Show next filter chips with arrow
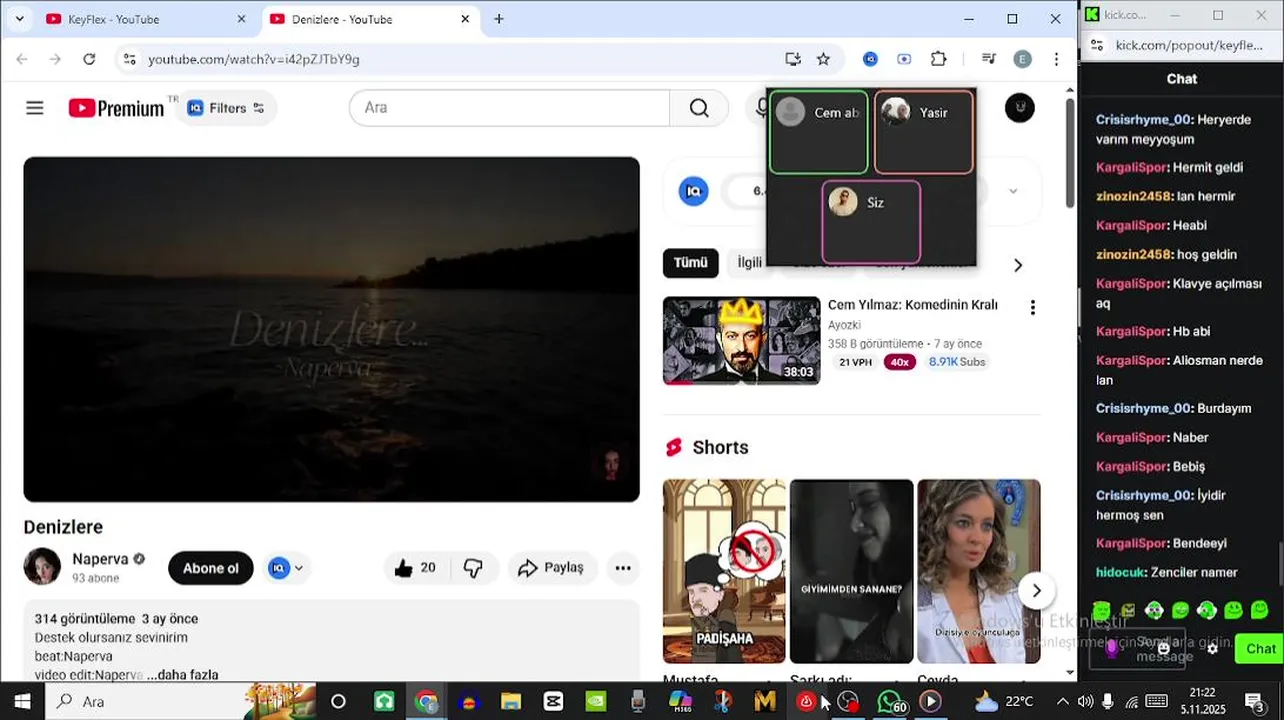Image resolution: width=1284 pixels, height=720 pixels. point(1018,265)
